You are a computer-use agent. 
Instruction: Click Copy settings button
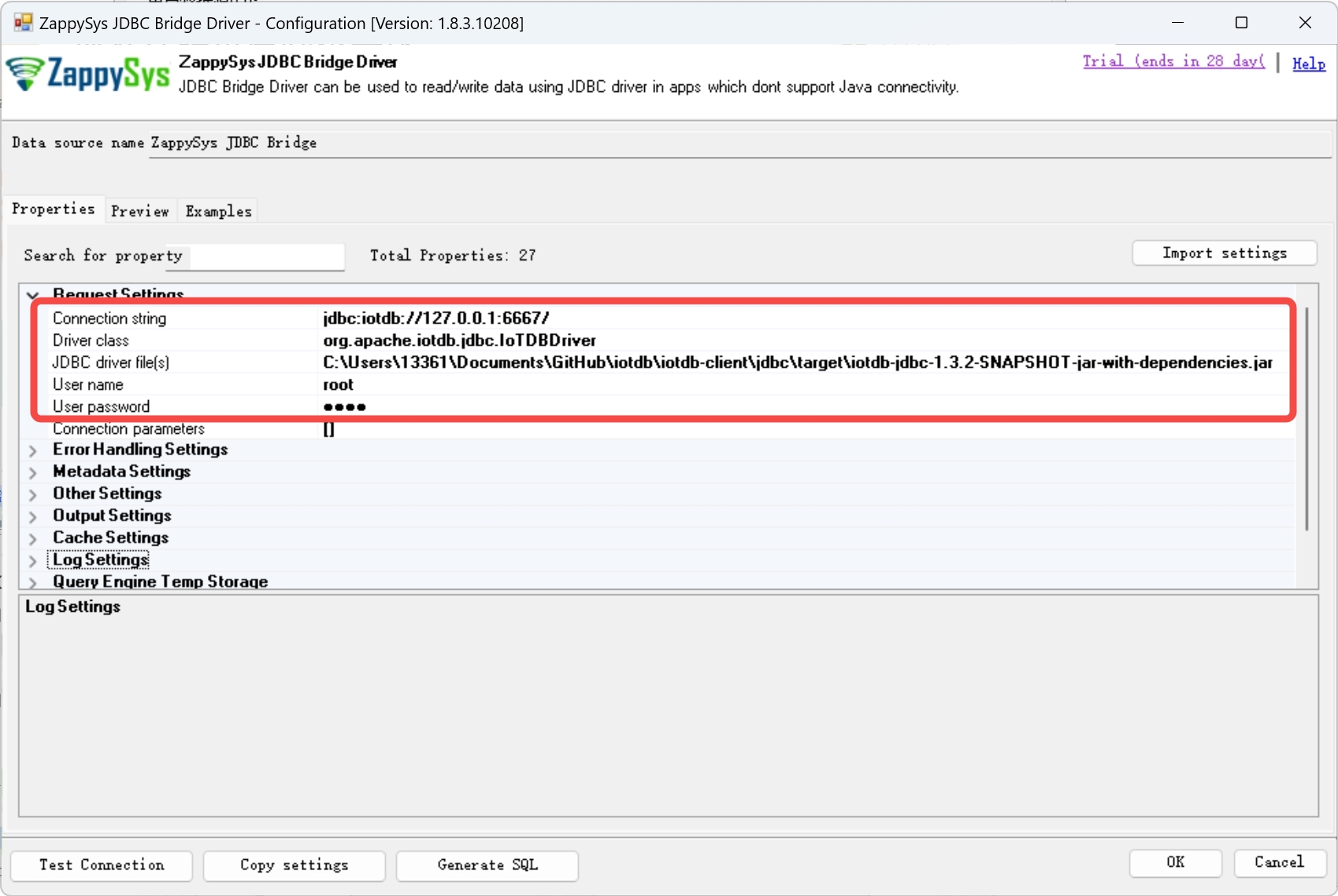(x=294, y=865)
